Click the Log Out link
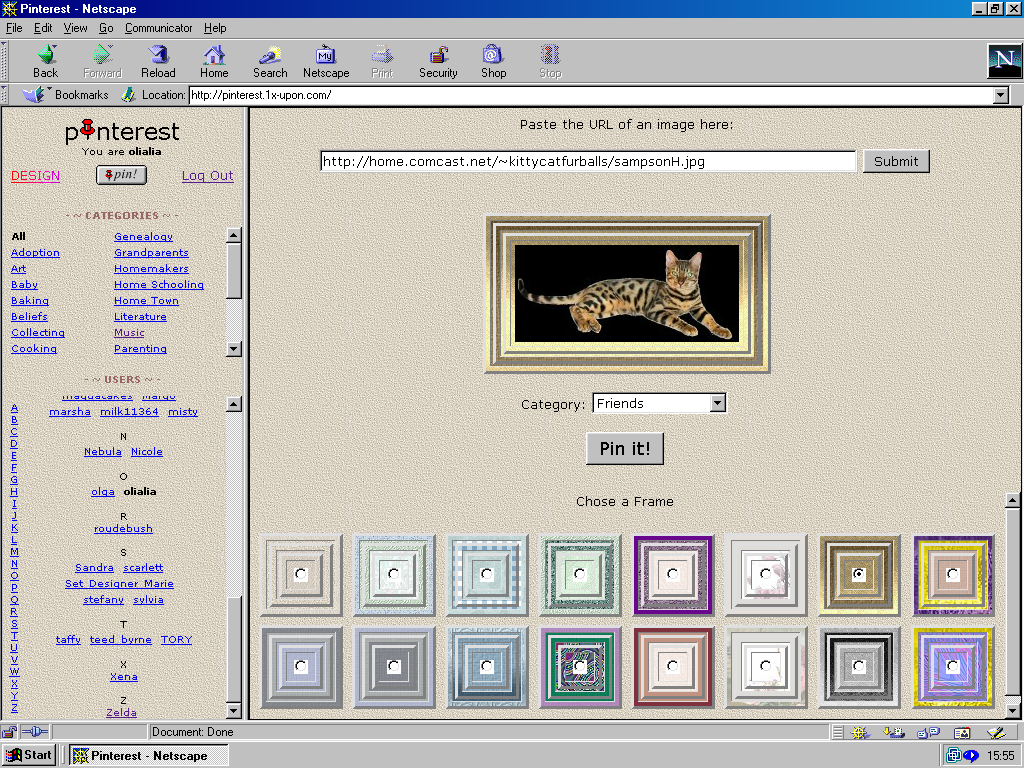 (207, 176)
